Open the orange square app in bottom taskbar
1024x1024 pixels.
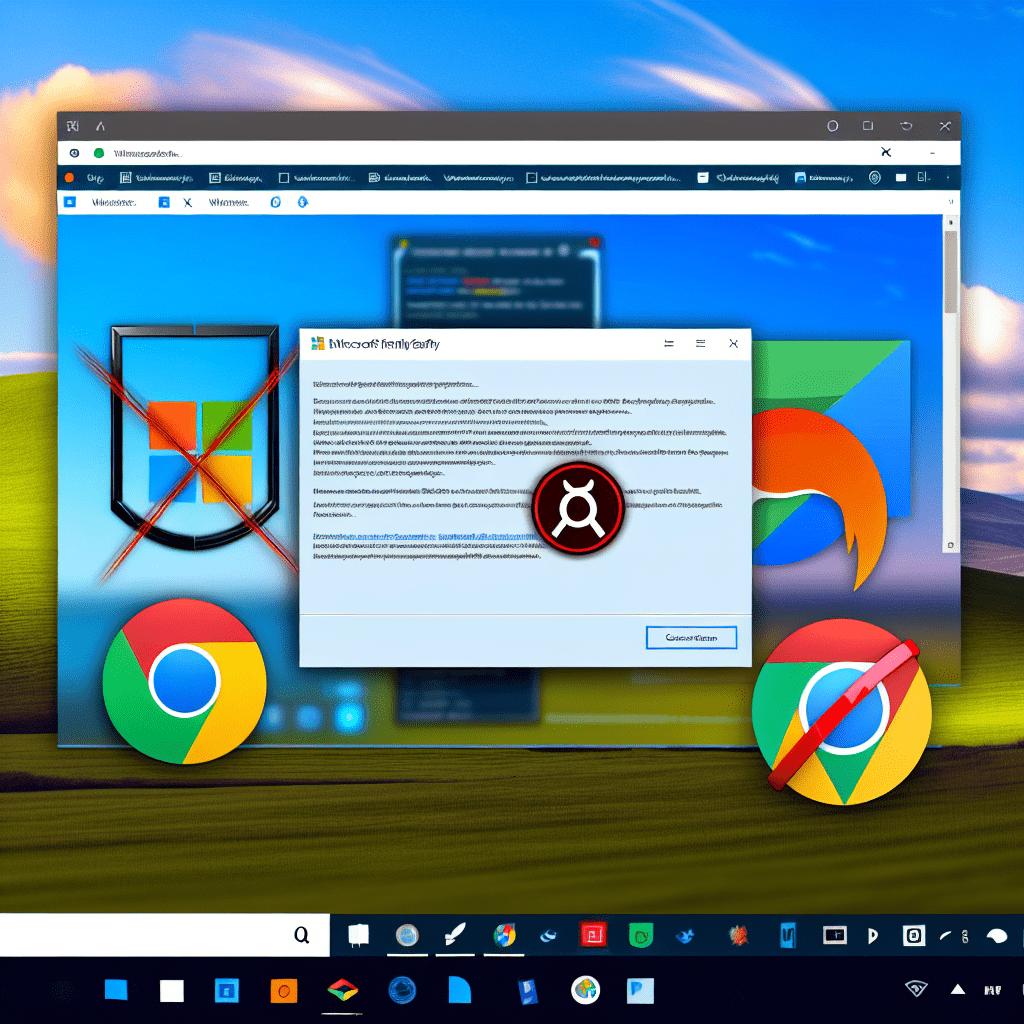[x=284, y=990]
